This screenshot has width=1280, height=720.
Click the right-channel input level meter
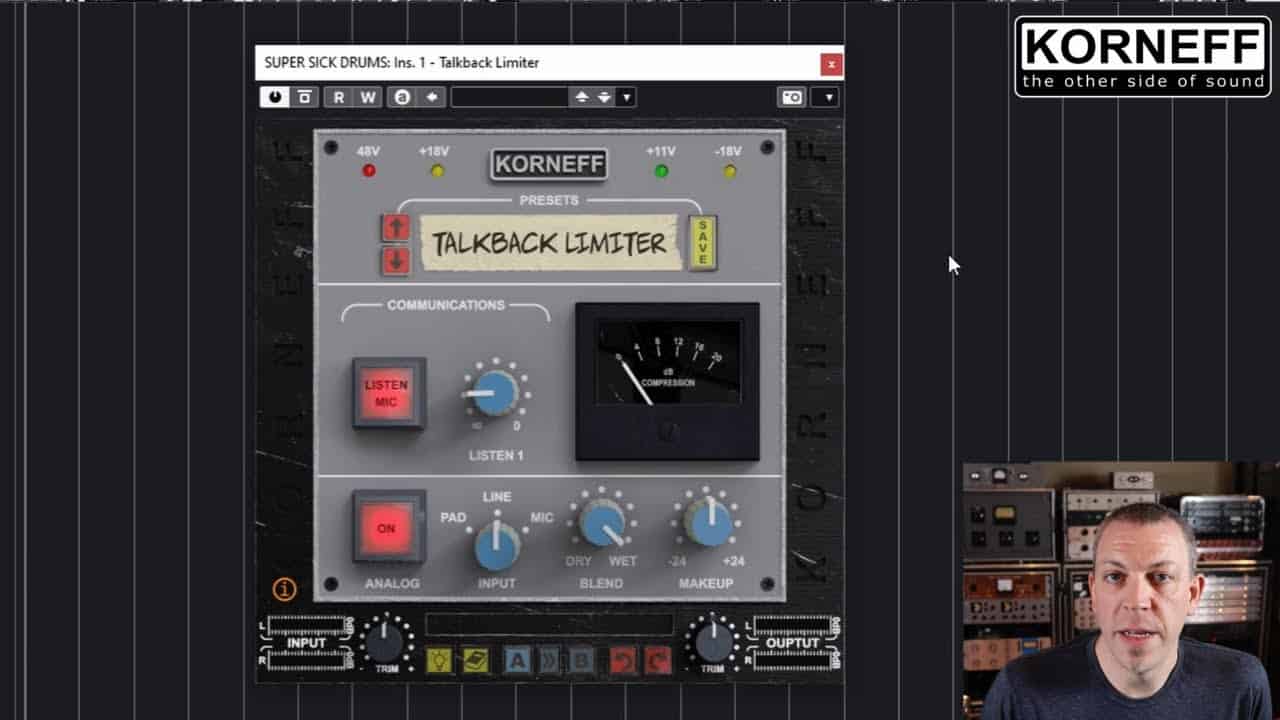(x=306, y=660)
